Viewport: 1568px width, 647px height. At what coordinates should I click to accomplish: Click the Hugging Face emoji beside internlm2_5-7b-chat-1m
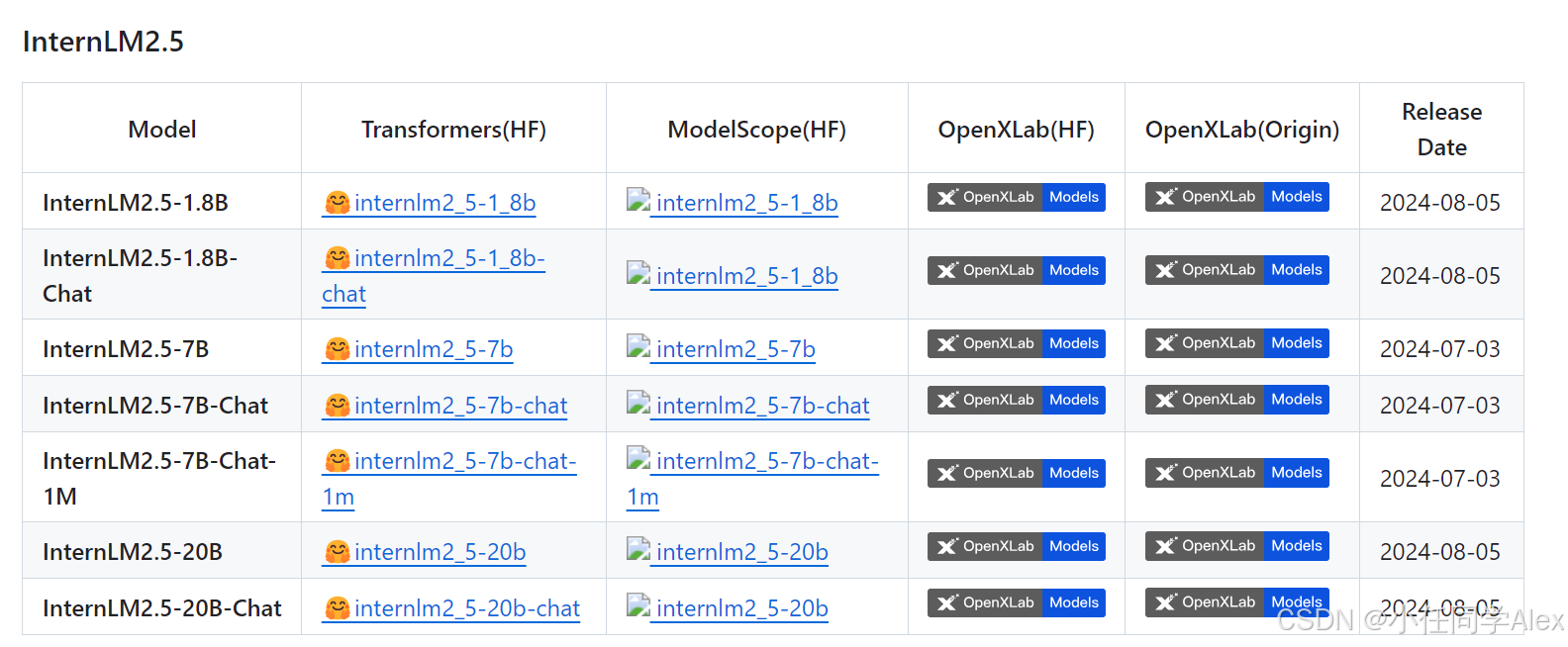pyautogui.click(x=338, y=461)
